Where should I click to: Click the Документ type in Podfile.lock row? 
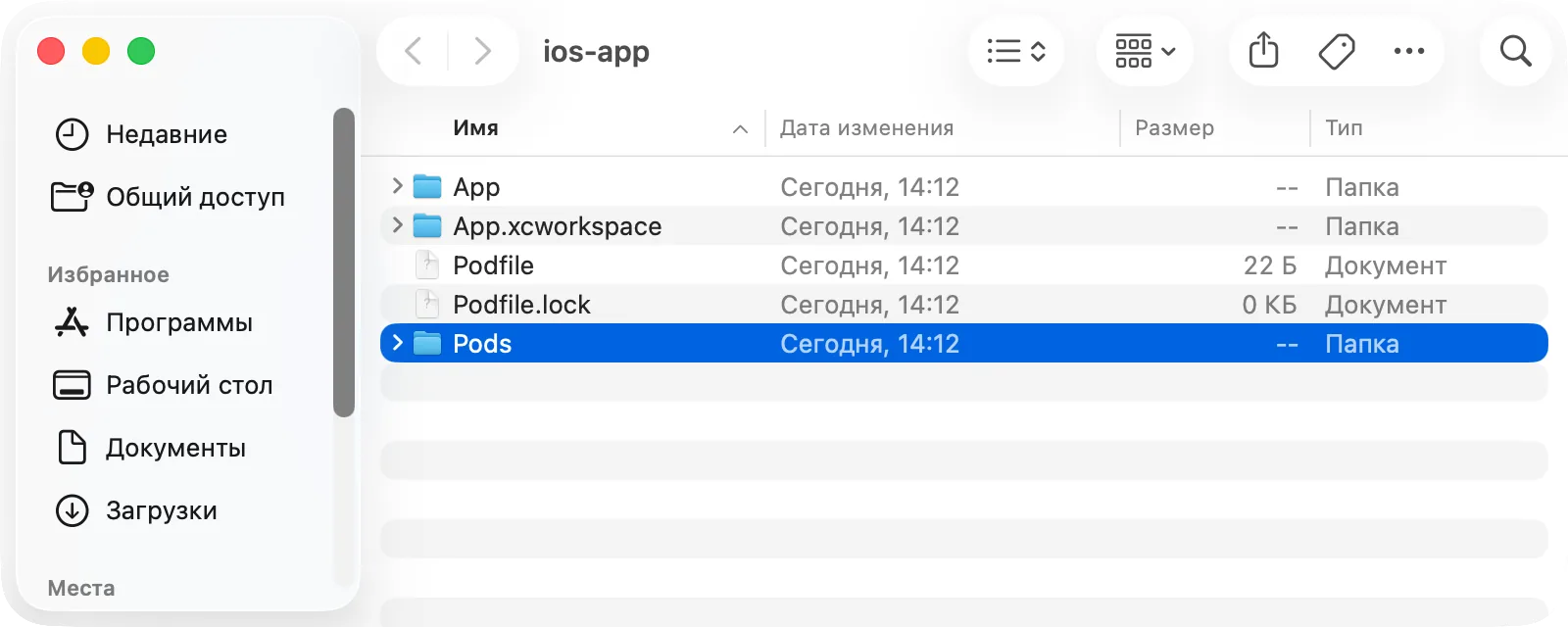[1386, 305]
